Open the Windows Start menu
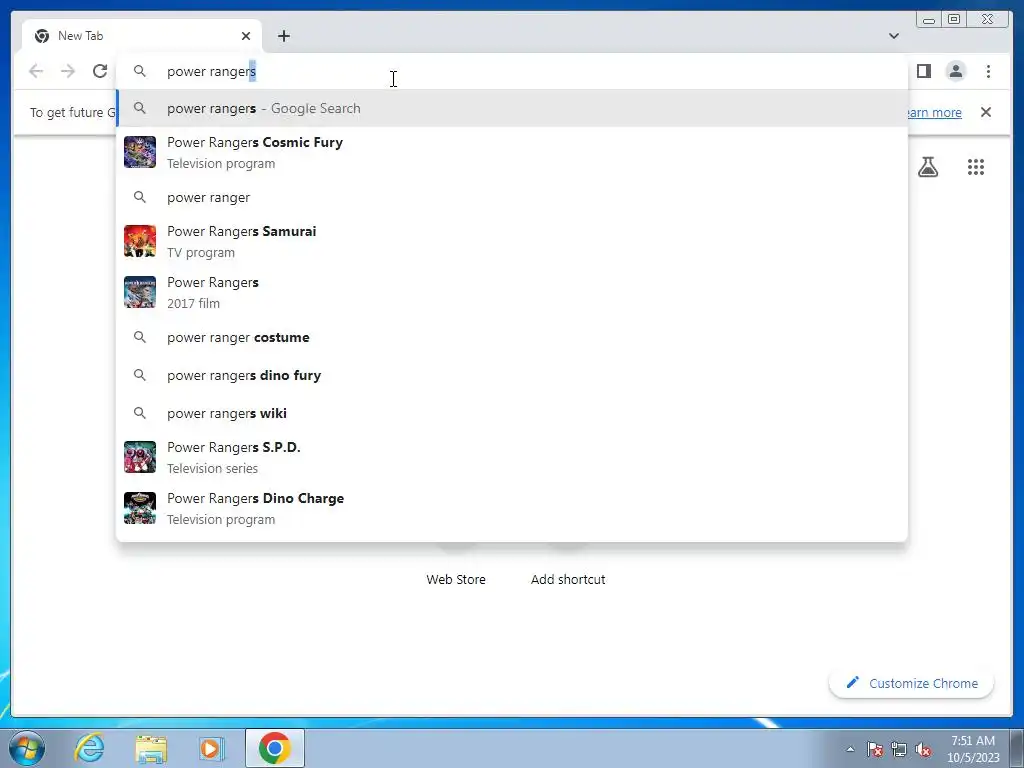This screenshot has width=1024, height=768. tap(27, 748)
